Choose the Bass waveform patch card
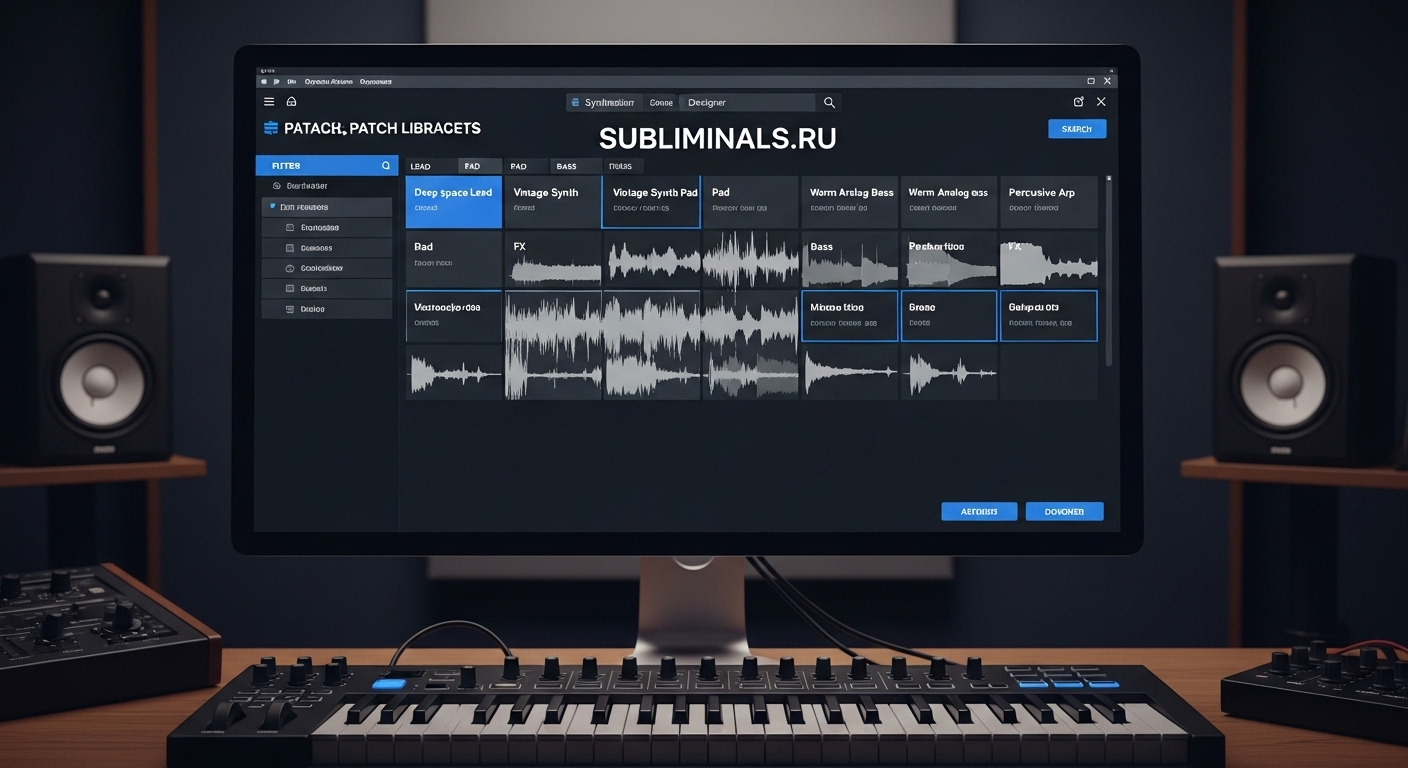Screen dimensions: 1408x768 [849, 259]
